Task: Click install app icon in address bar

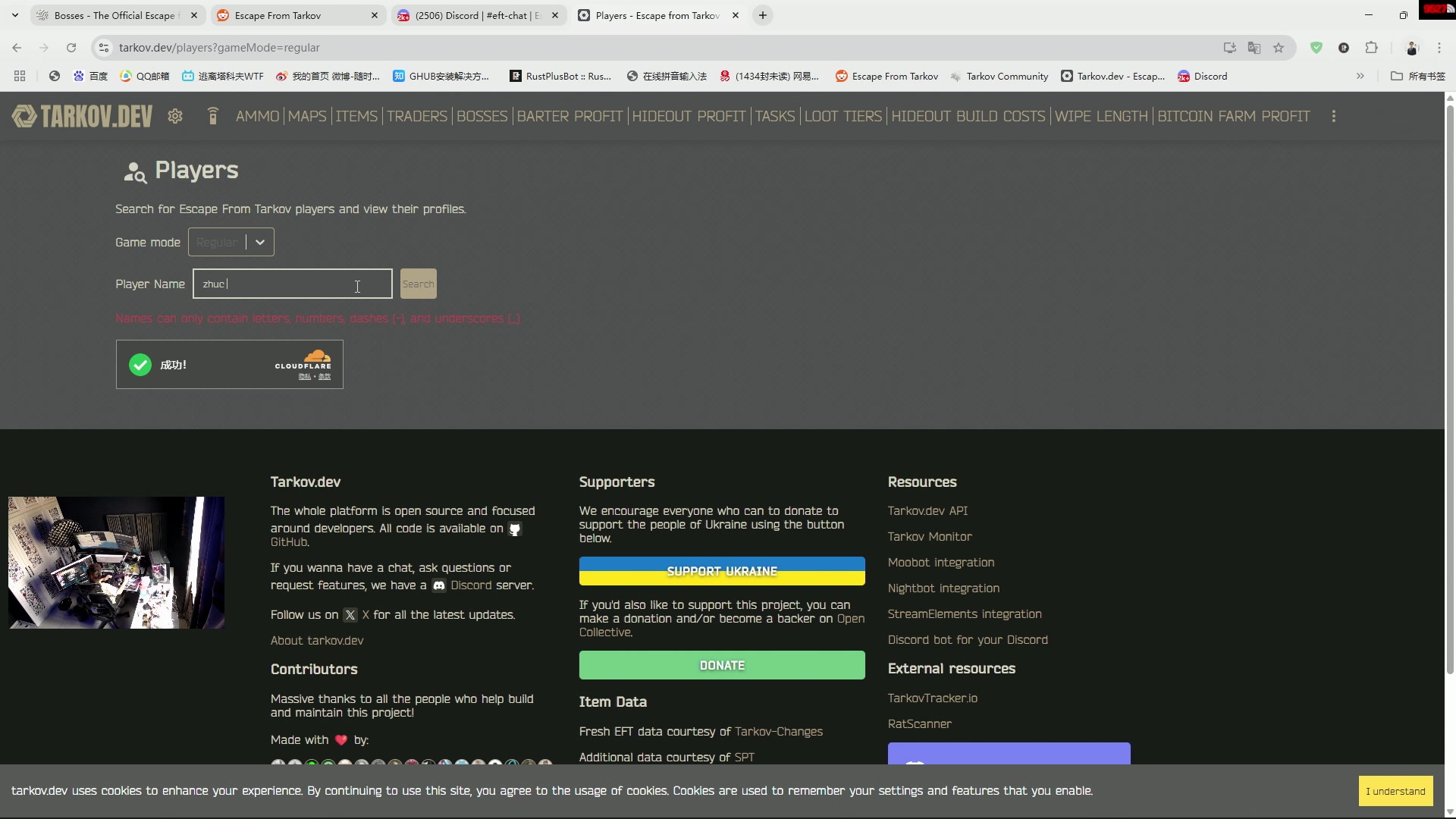Action: click(1230, 48)
